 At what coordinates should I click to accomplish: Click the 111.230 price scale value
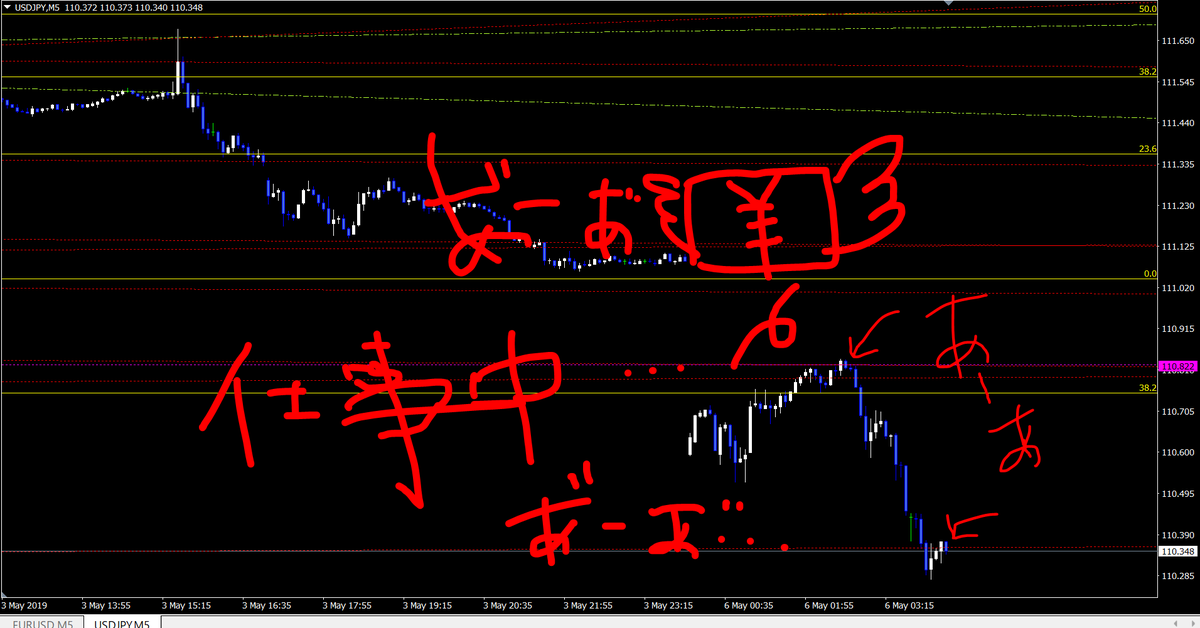[1180, 205]
